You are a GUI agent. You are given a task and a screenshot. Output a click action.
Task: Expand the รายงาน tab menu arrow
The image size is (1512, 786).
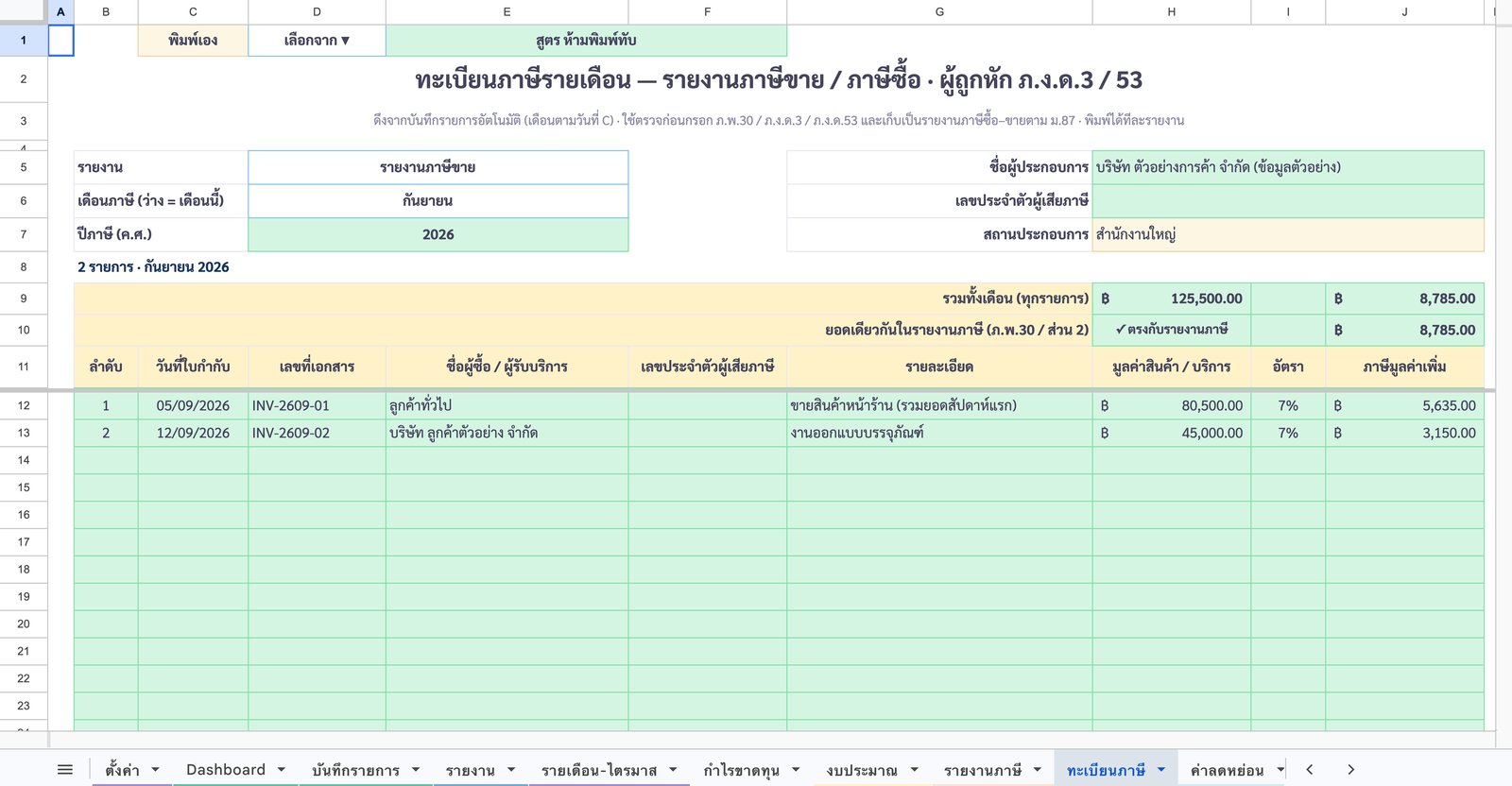click(x=511, y=770)
